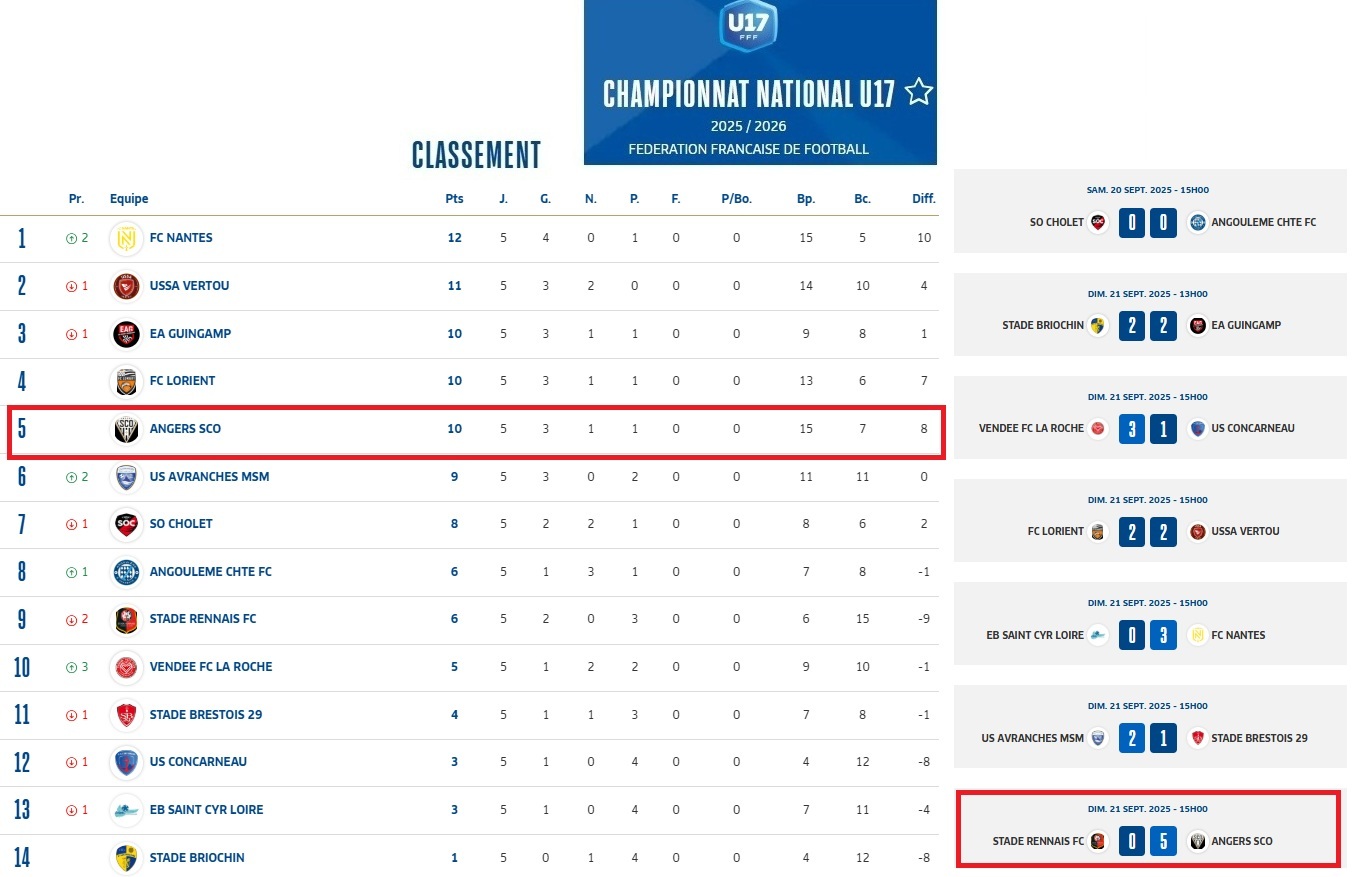
Task: Open the FC Lorient team link
Action: pos(182,381)
